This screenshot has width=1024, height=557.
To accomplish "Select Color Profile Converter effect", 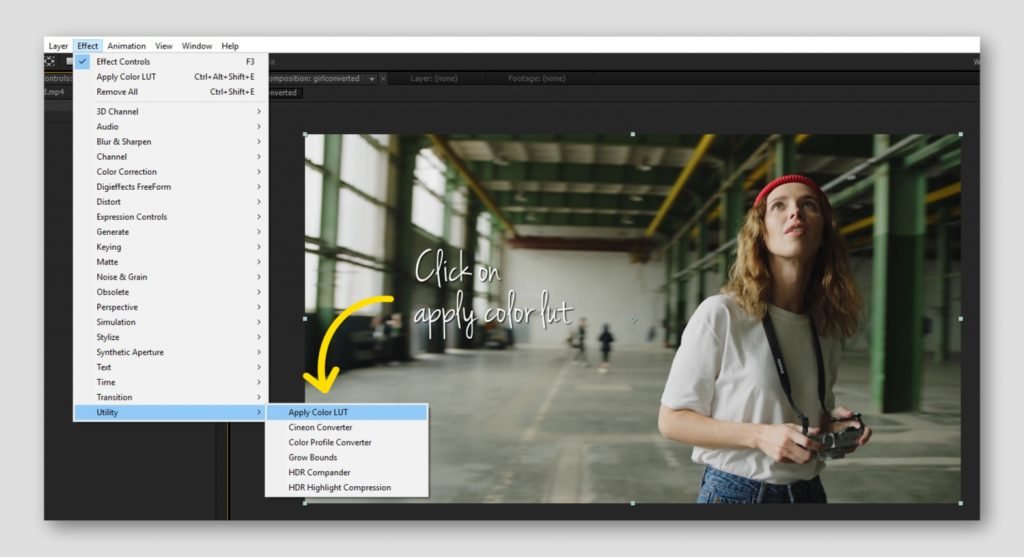I will [330, 442].
